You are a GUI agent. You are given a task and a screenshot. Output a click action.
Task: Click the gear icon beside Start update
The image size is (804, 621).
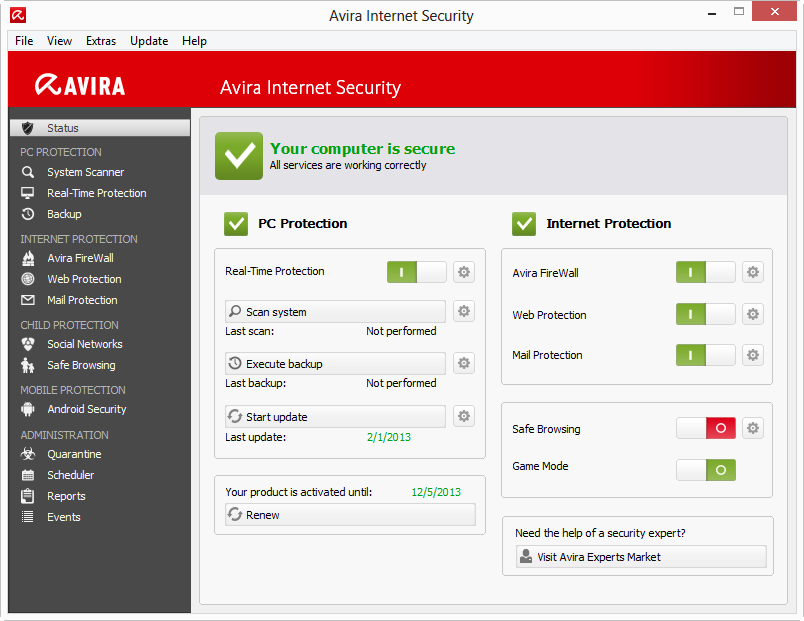(x=464, y=417)
